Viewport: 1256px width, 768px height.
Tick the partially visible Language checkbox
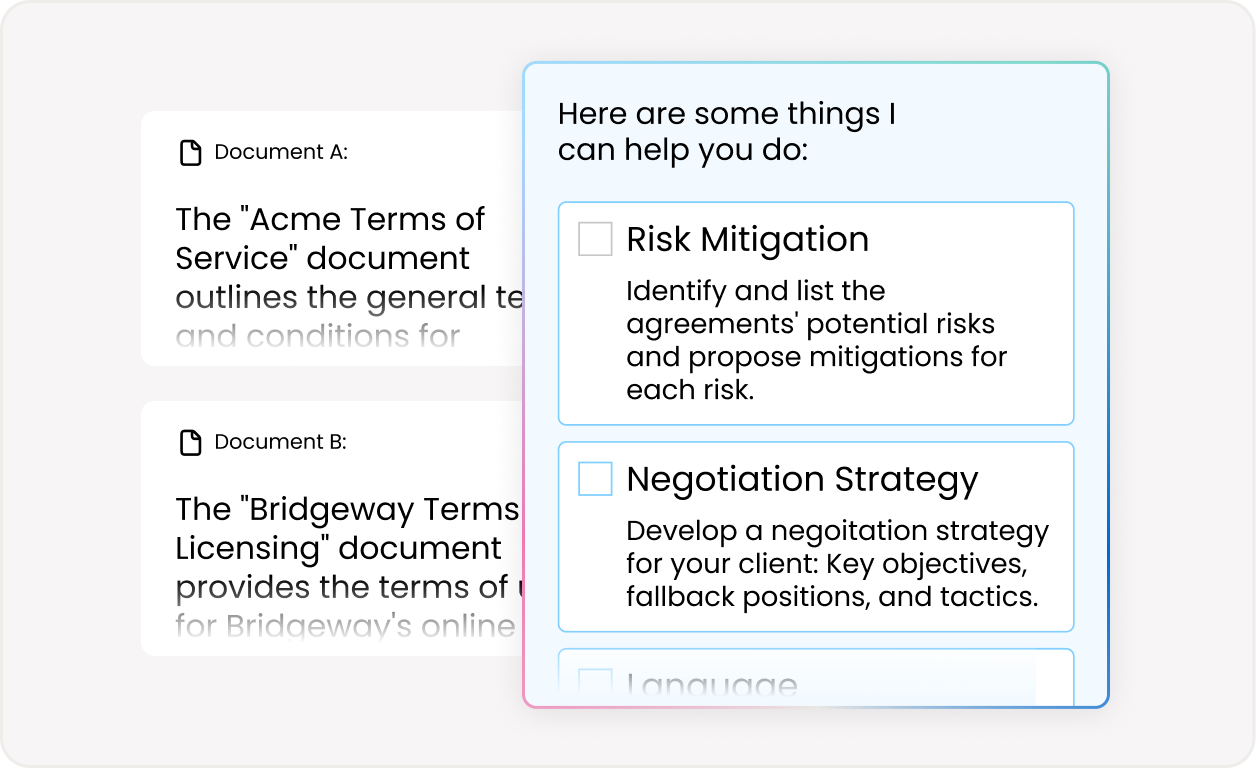point(595,684)
